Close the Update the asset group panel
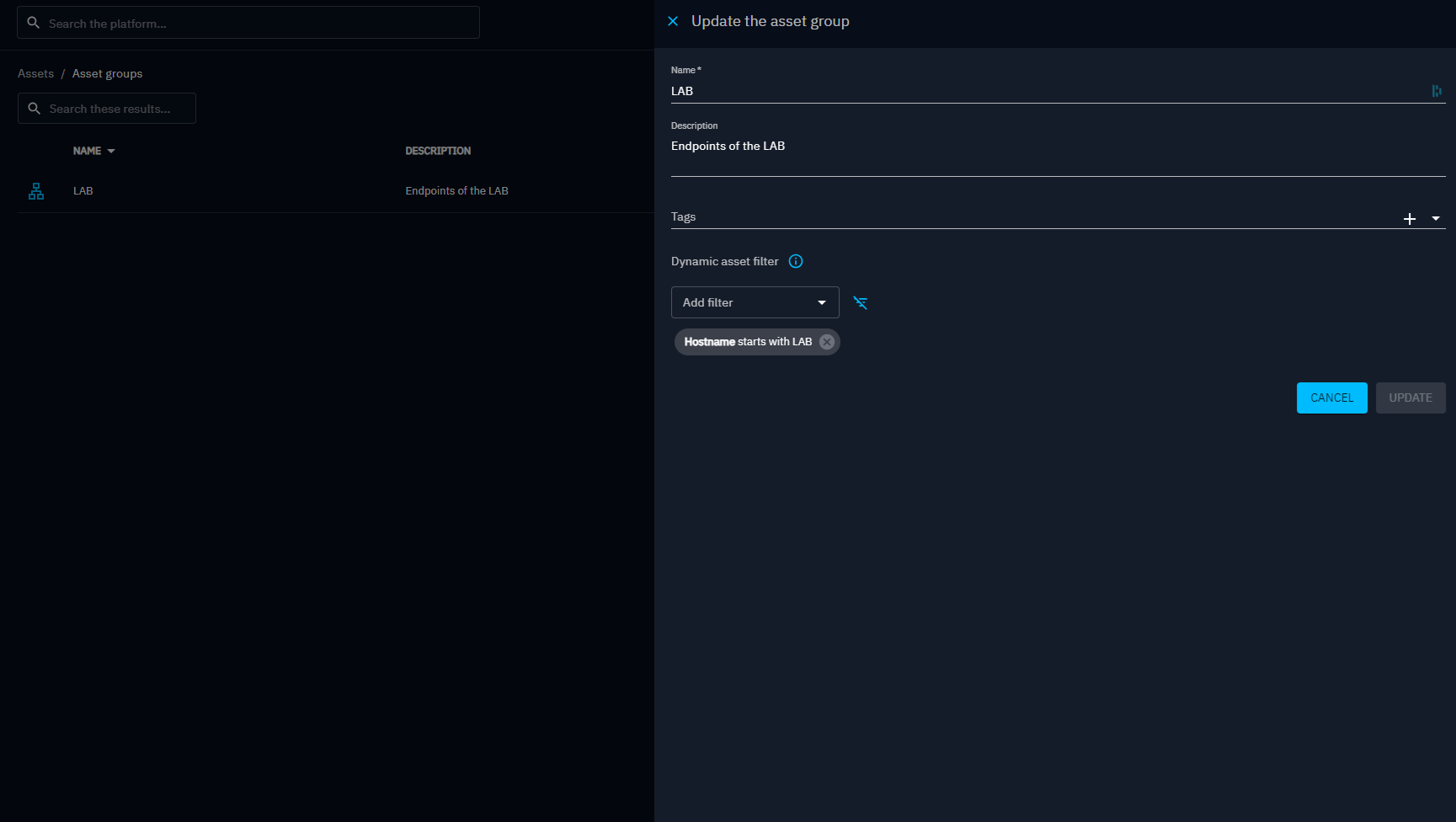Viewport: 1456px width, 822px height. (673, 21)
